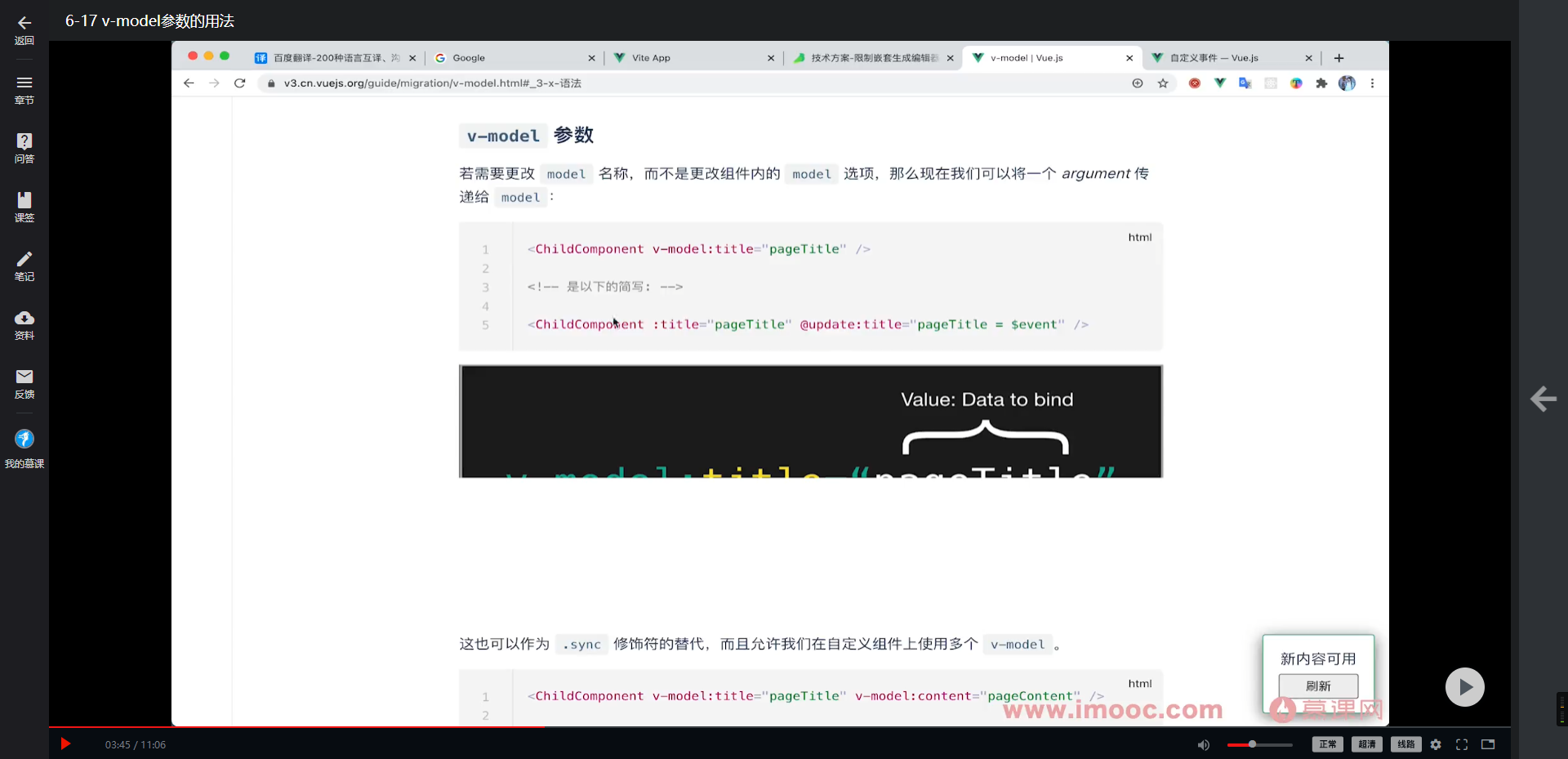The width and height of the screenshot is (1568, 759).
Task: Open the 问答 Q&A panel
Action: pos(24,147)
